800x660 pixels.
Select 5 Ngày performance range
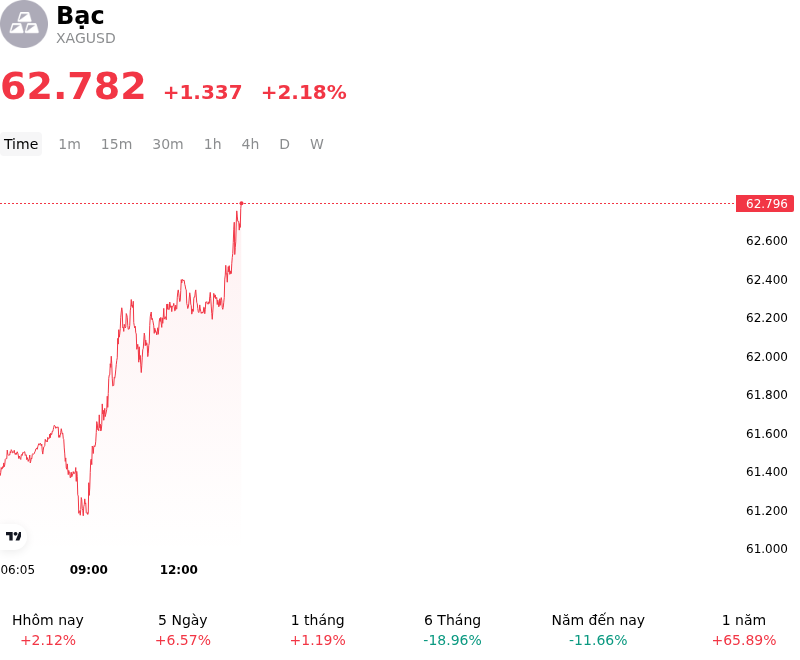pos(183,630)
